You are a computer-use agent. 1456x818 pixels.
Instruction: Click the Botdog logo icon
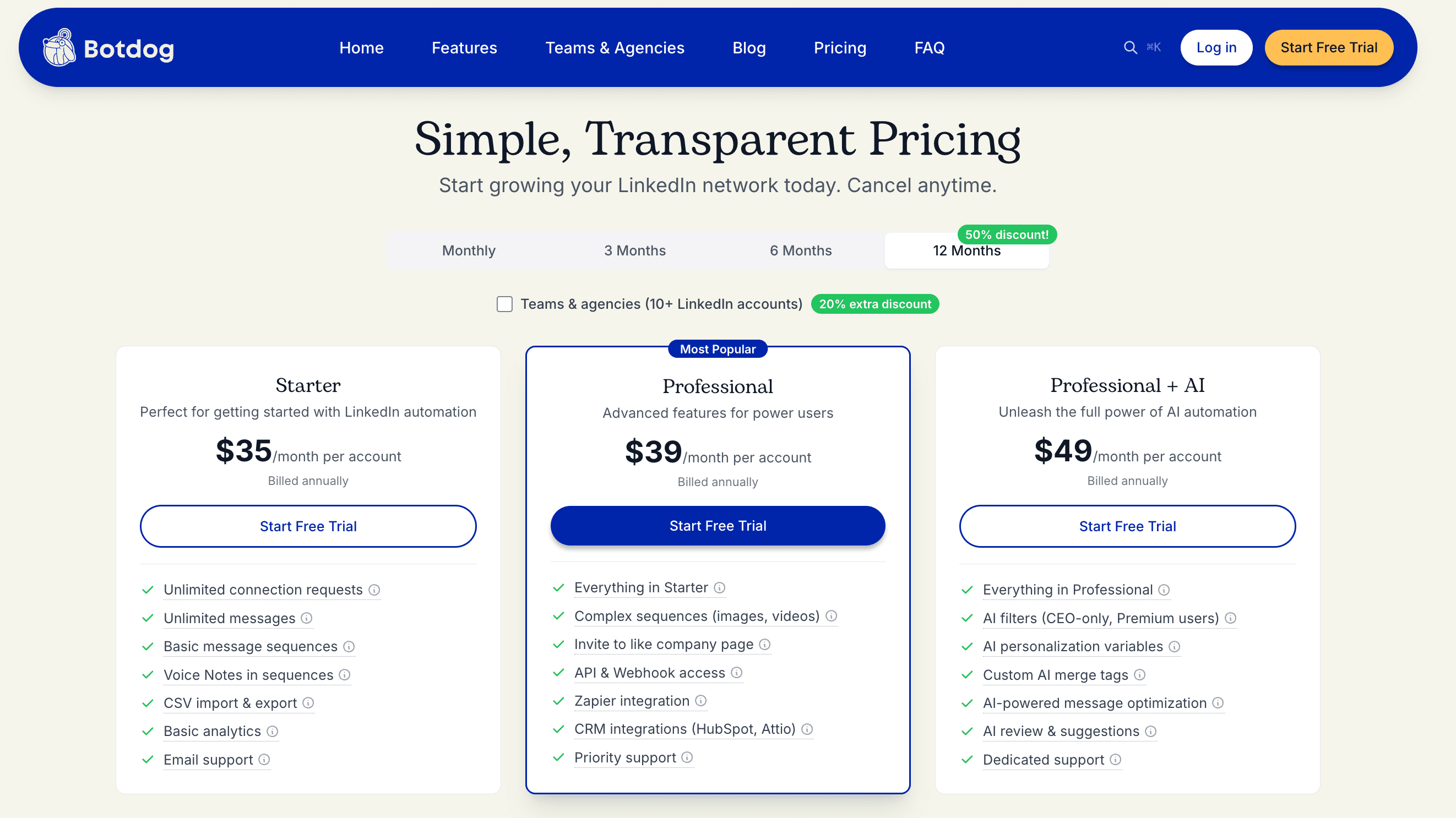point(59,47)
